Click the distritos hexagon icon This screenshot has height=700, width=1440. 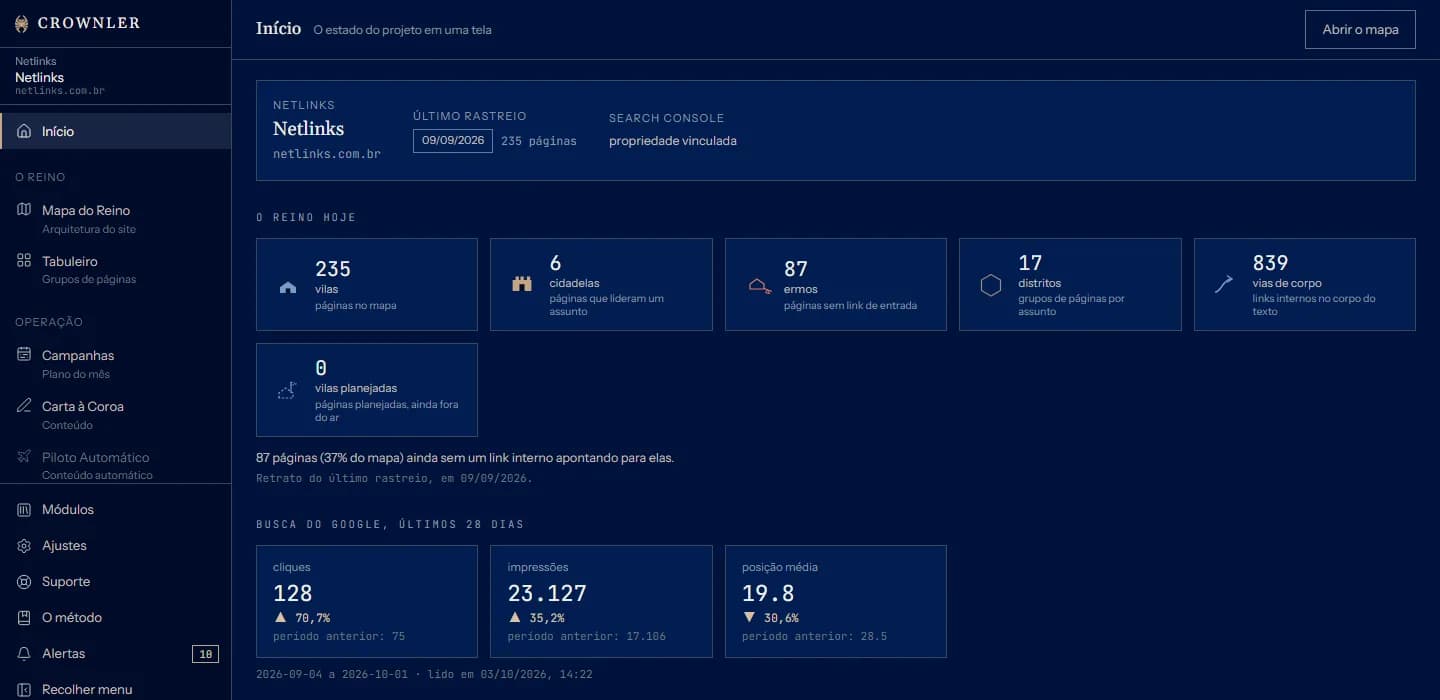point(991,285)
